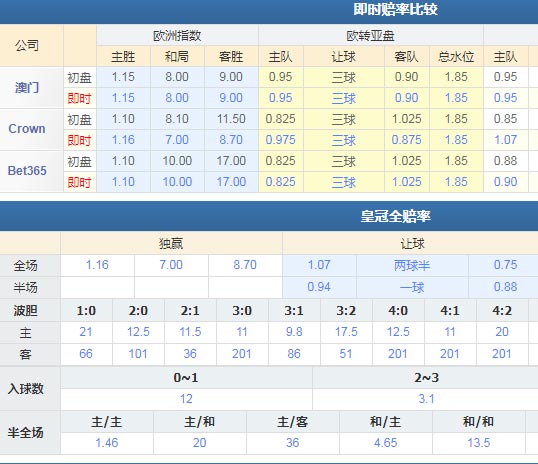Screen dimensions: 538x464
Task: Click 主 odds 17.5 for 3:2
Action: point(346,332)
